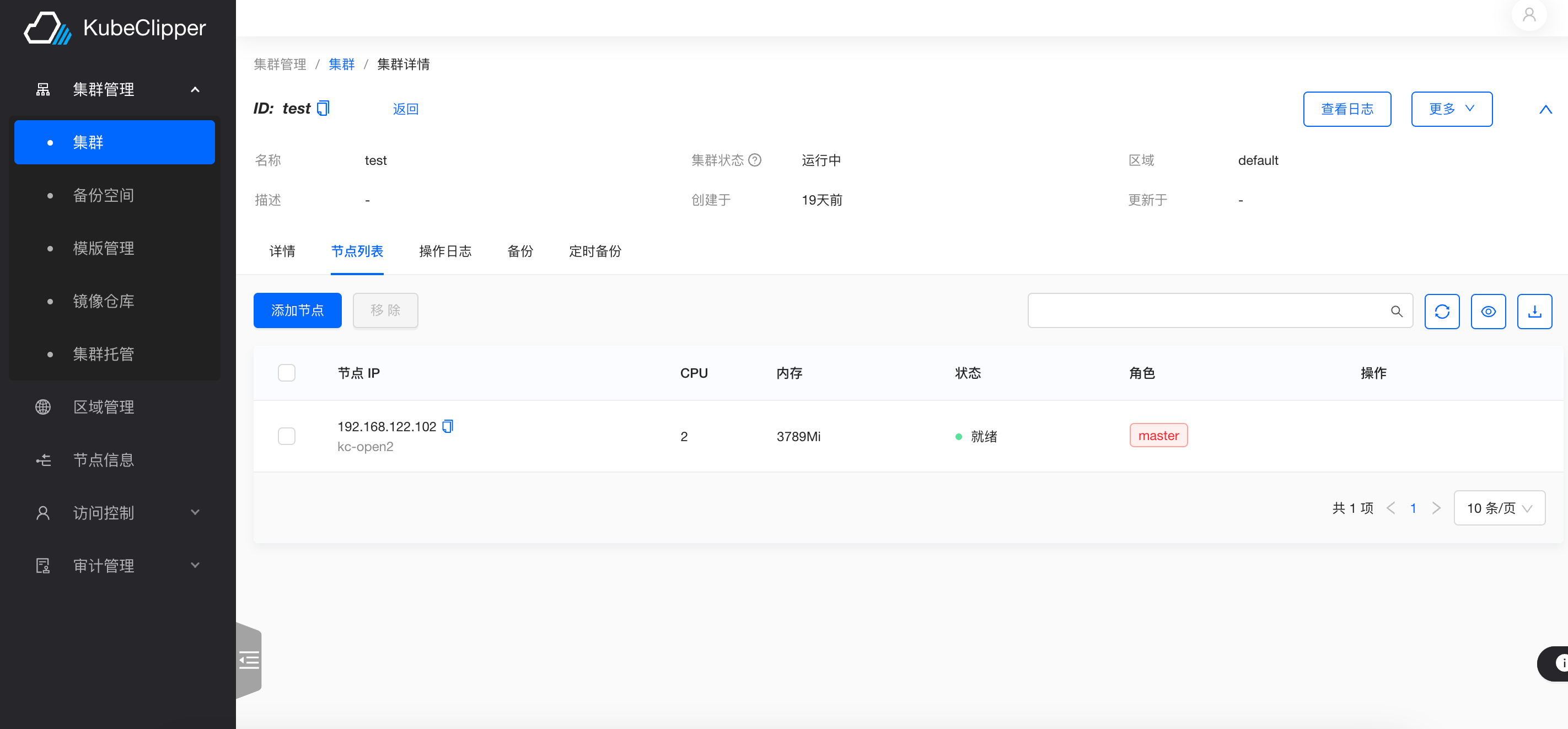This screenshot has height=729, width=1568.
Task: Check the select-all checkbox in table header
Action: [286, 372]
